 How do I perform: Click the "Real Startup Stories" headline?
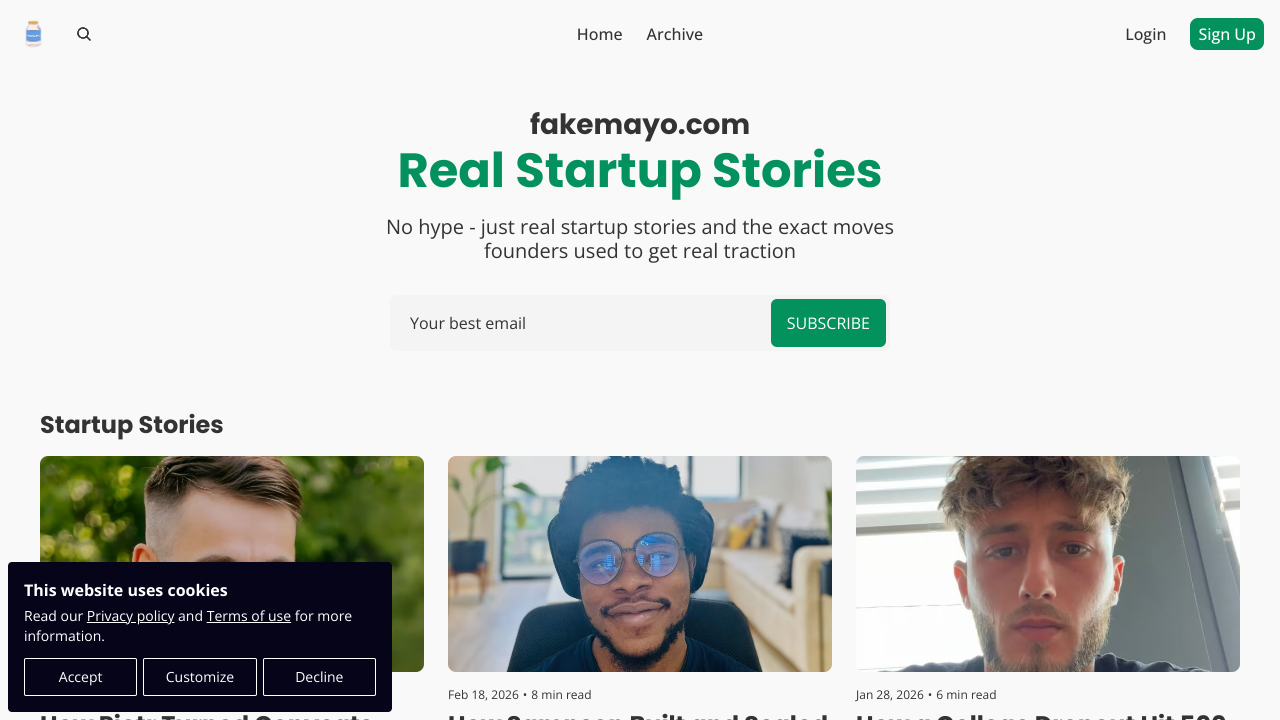tap(640, 170)
